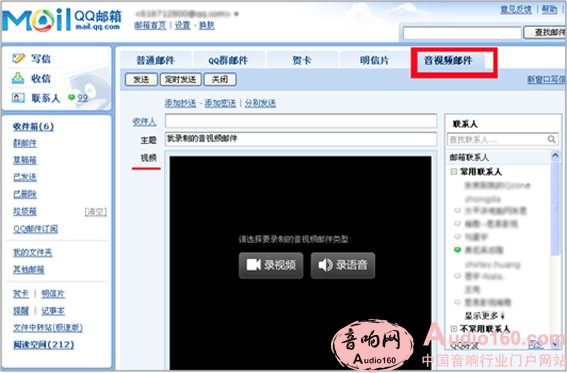Image resolution: width=567 pixels, height=373 pixels.
Task: Expand 显示更多 in contact list
Action: (485, 316)
